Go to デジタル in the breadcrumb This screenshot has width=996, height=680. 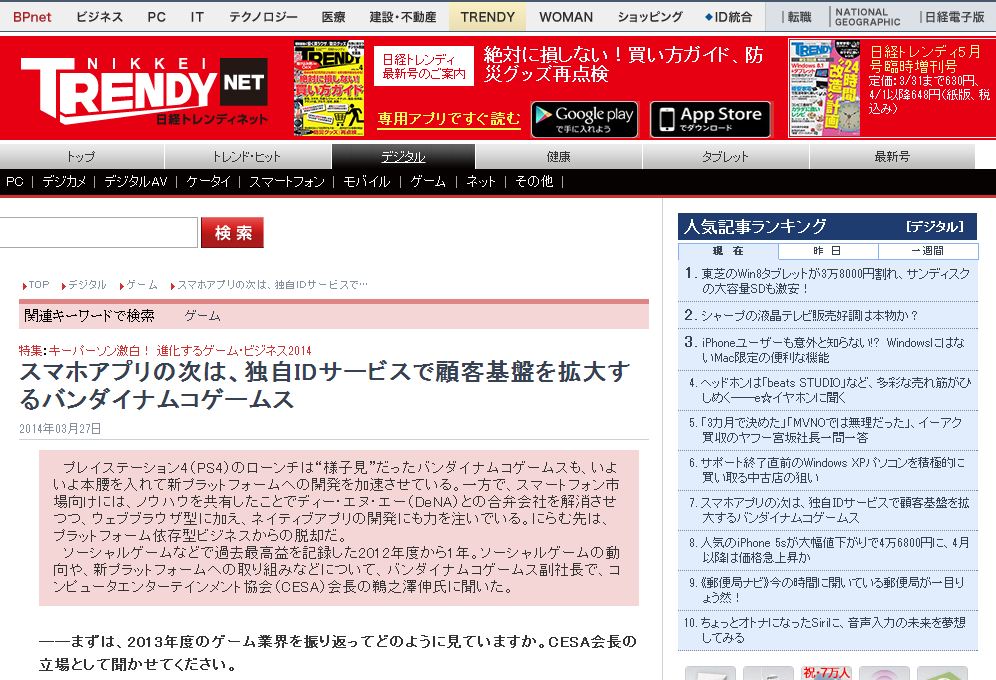87,284
